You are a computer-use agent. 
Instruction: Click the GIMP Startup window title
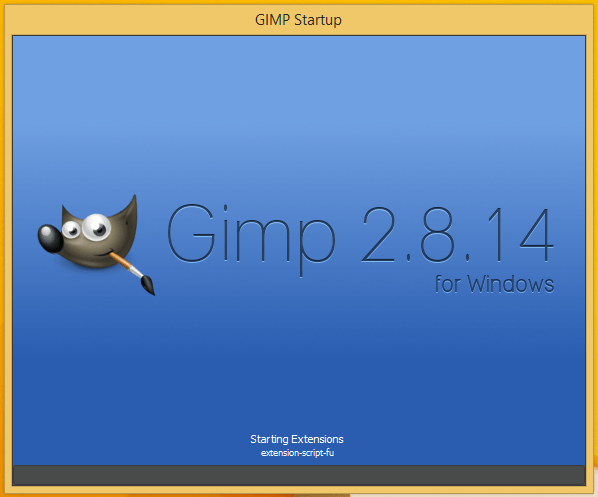point(298,20)
